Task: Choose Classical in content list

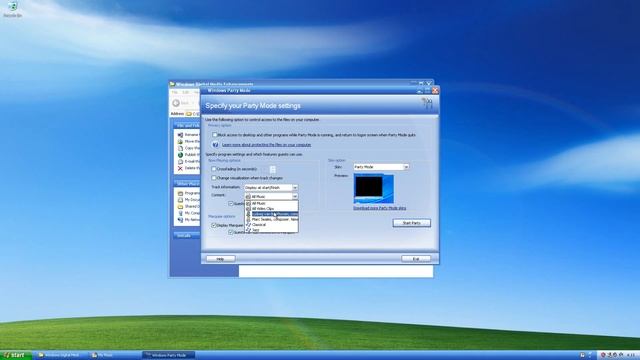Action: tap(271, 224)
